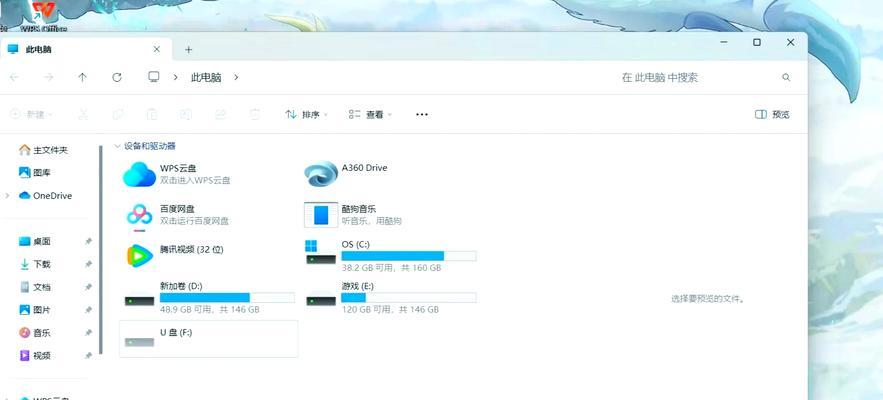This screenshot has width=883, height=400.
Task: Open the three-dots more options menu
Action: (x=422, y=114)
